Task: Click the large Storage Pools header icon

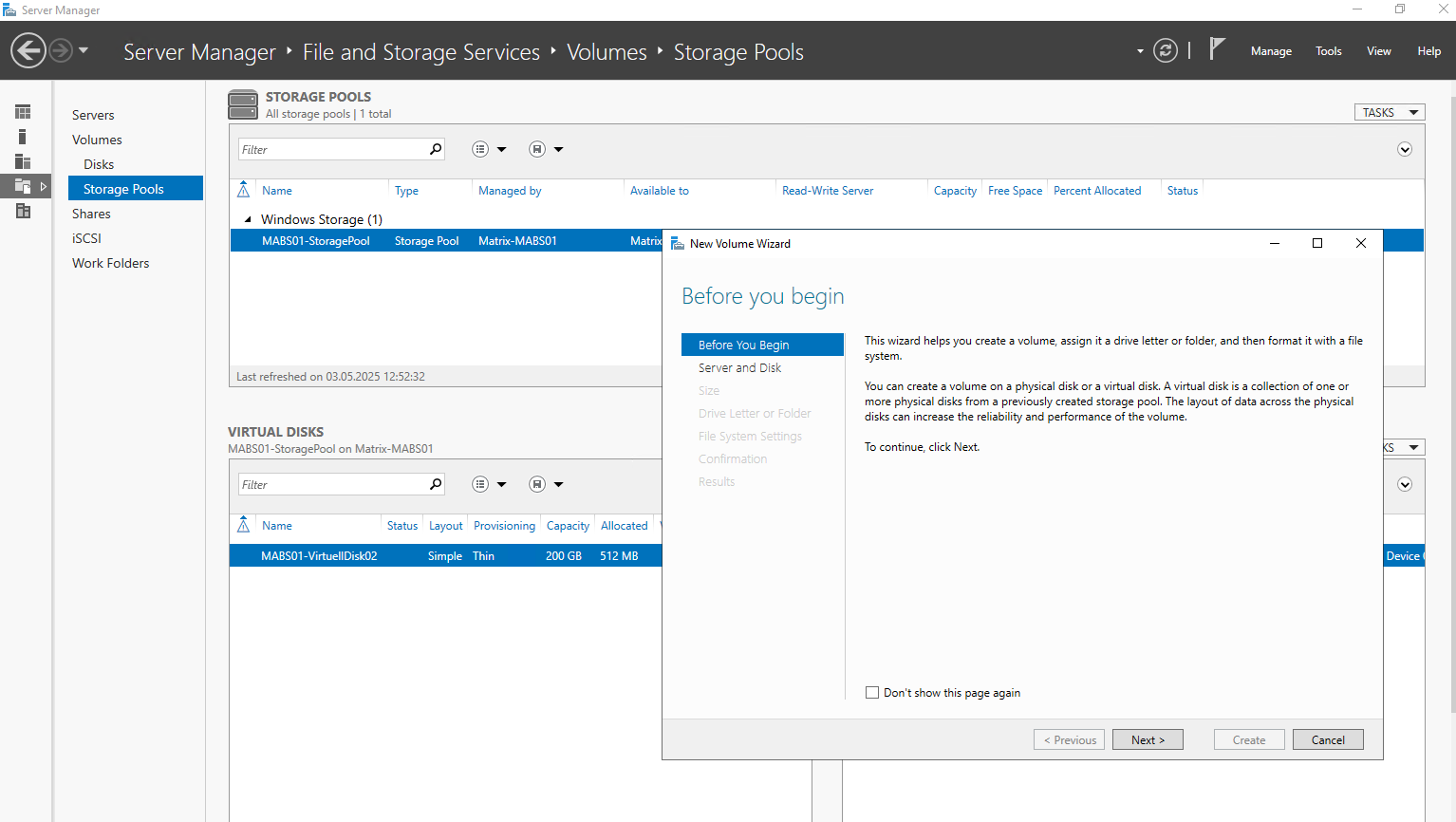Action: click(x=243, y=104)
